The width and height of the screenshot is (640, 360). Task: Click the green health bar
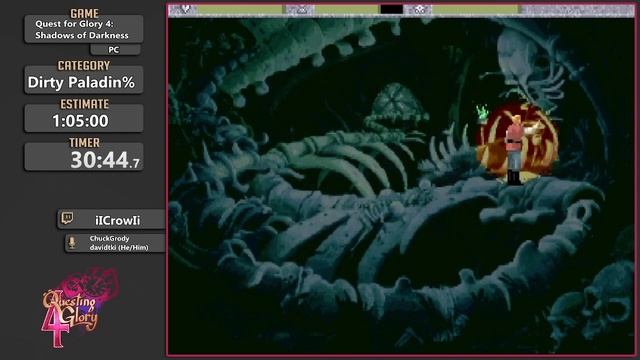coord(240,9)
